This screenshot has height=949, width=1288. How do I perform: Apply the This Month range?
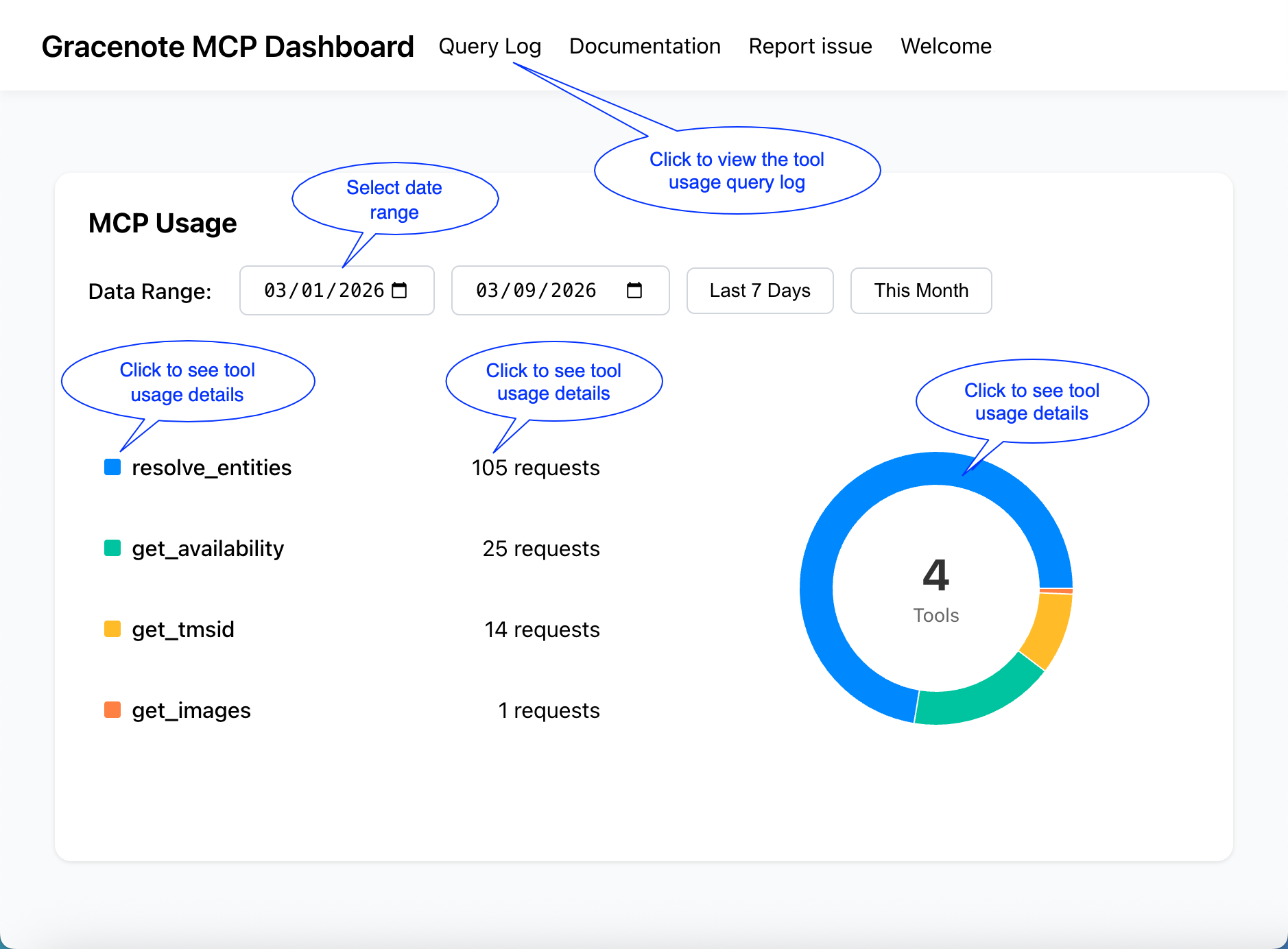[x=920, y=291]
